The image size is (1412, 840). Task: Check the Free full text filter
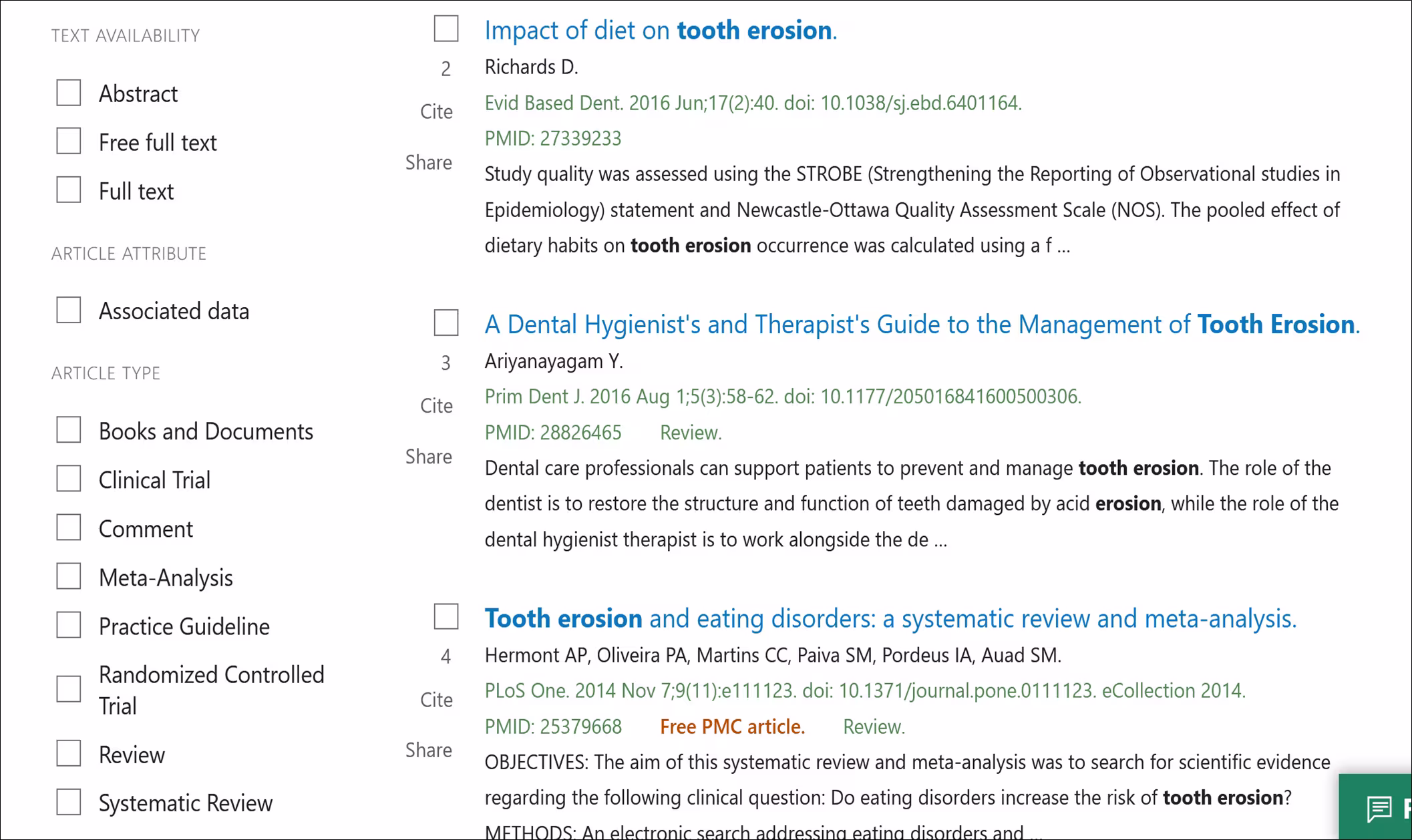tap(67, 140)
